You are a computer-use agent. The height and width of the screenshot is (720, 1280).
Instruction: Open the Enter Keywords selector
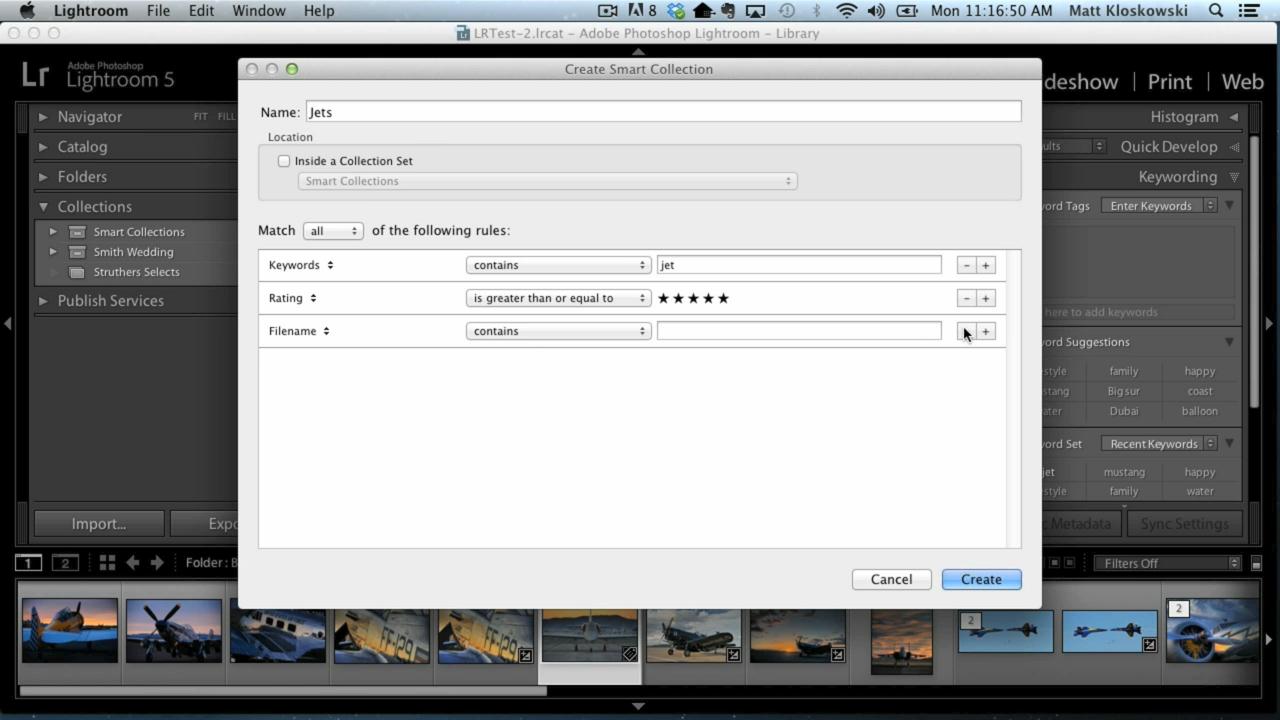coord(1159,206)
